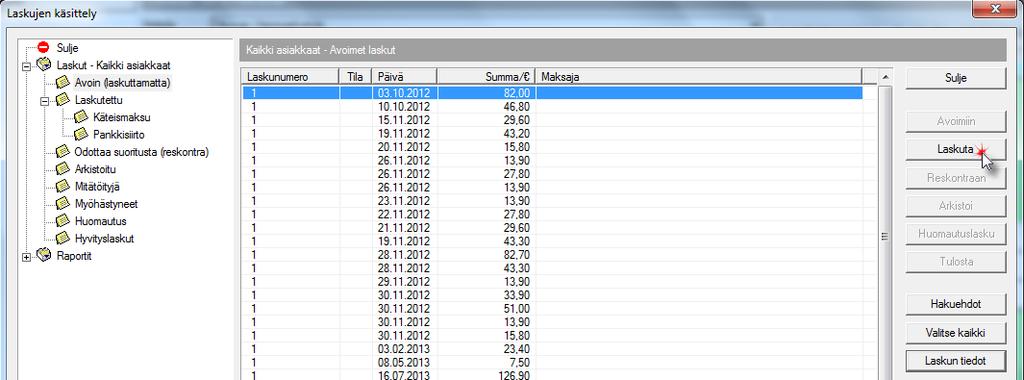Select invoice row dated 23.11.2012
The image size is (1024, 380).
point(552,201)
